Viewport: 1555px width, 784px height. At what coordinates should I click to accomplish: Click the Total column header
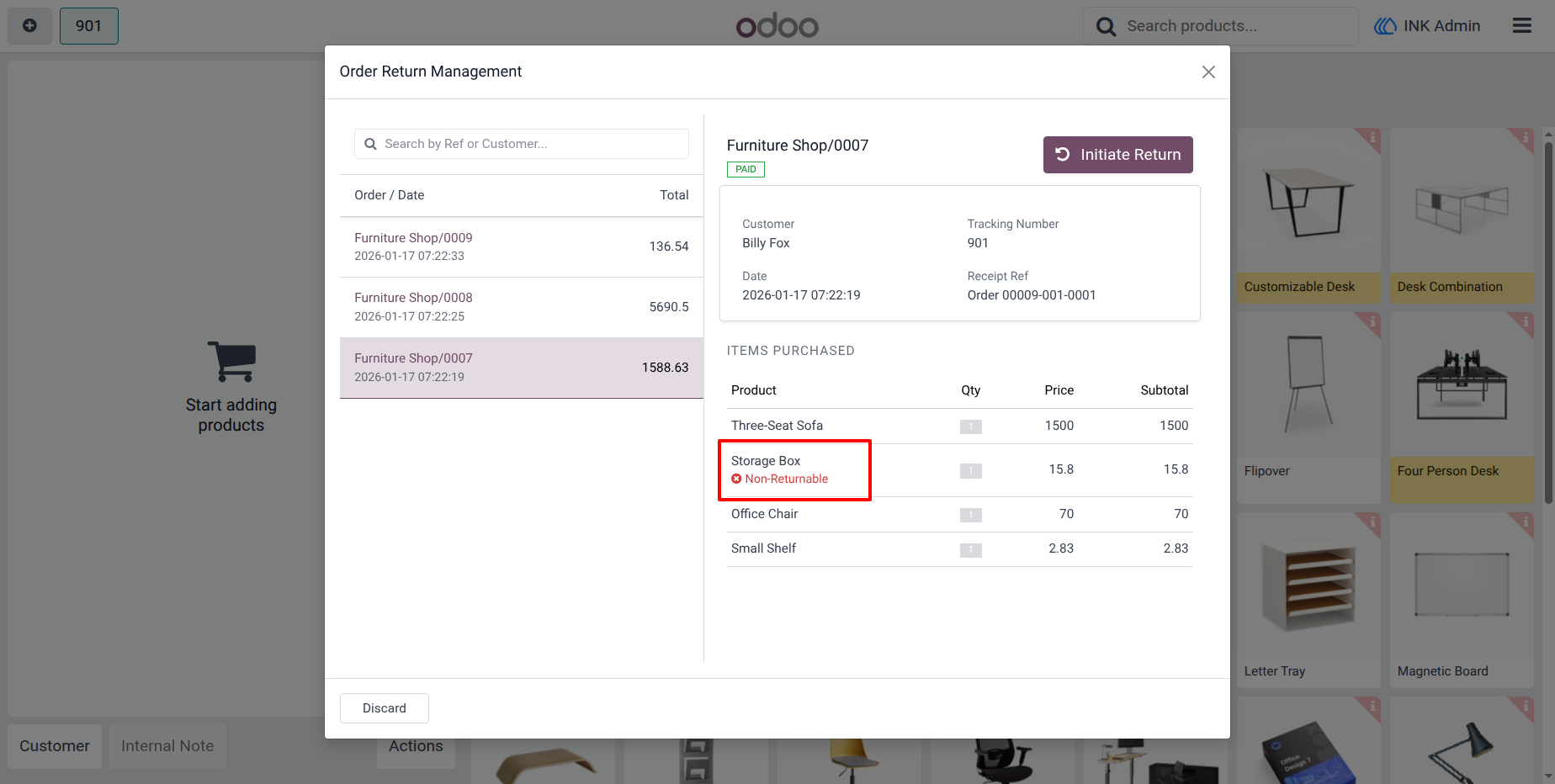pyautogui.click(x=674, y=195)
